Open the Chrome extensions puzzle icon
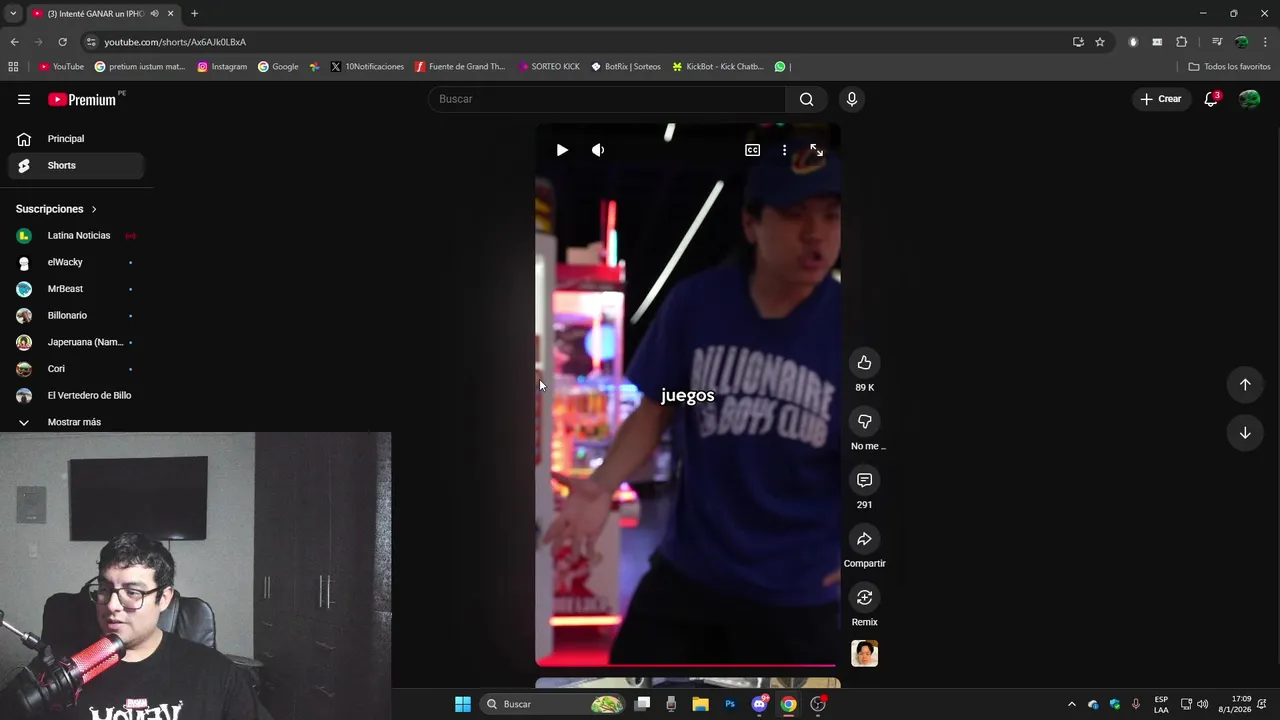The width and height of the screenshot is (1280, 720). [x=1182, y=42]
